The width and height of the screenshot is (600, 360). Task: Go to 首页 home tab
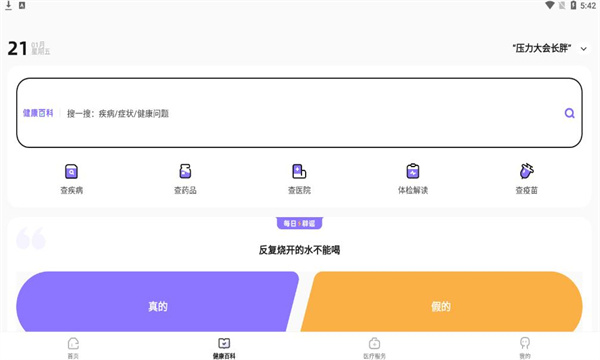point(73,347)
